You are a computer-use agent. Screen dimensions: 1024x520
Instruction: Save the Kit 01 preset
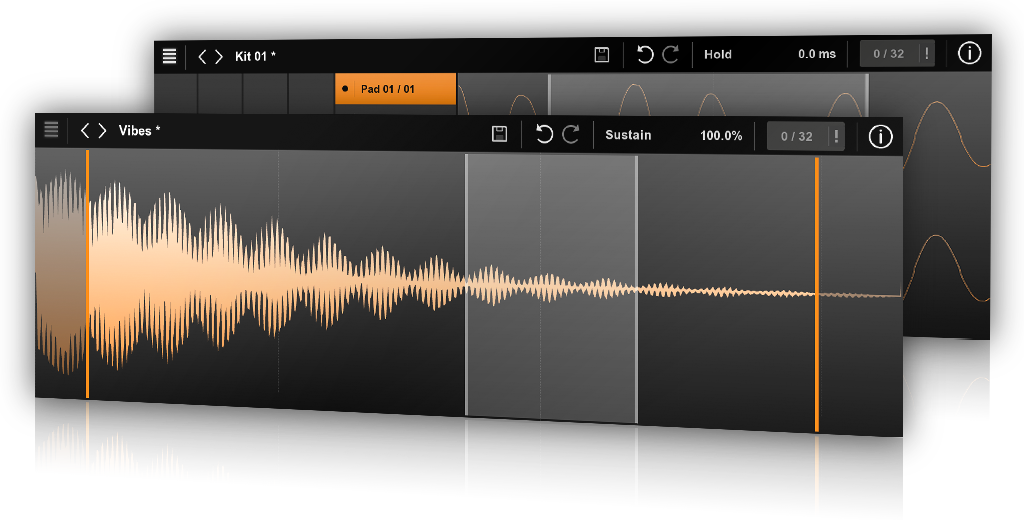[x=602, y=55]
